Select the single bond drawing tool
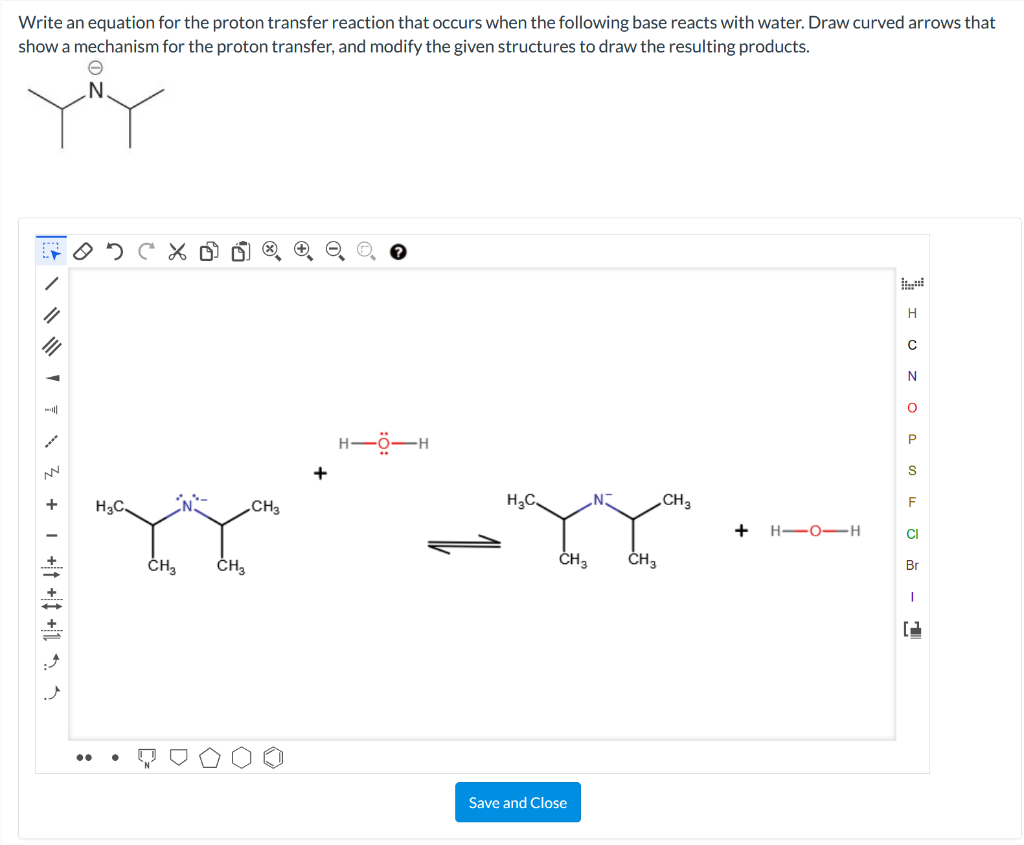 click(x=51, y=284)
